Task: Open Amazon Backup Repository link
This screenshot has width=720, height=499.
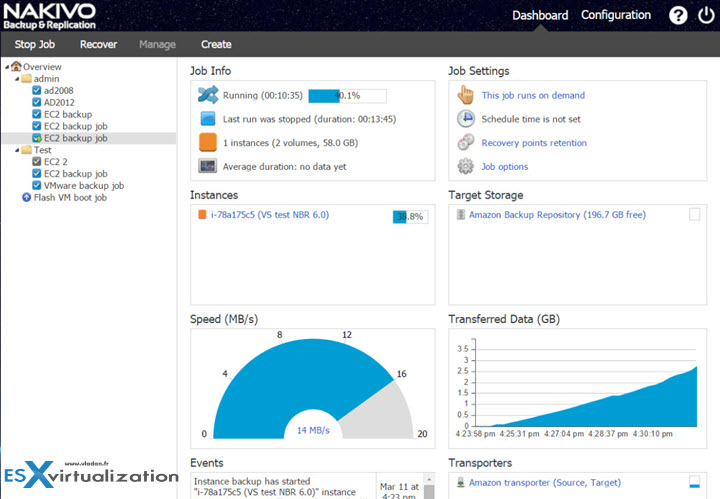Action: [557, 214]
